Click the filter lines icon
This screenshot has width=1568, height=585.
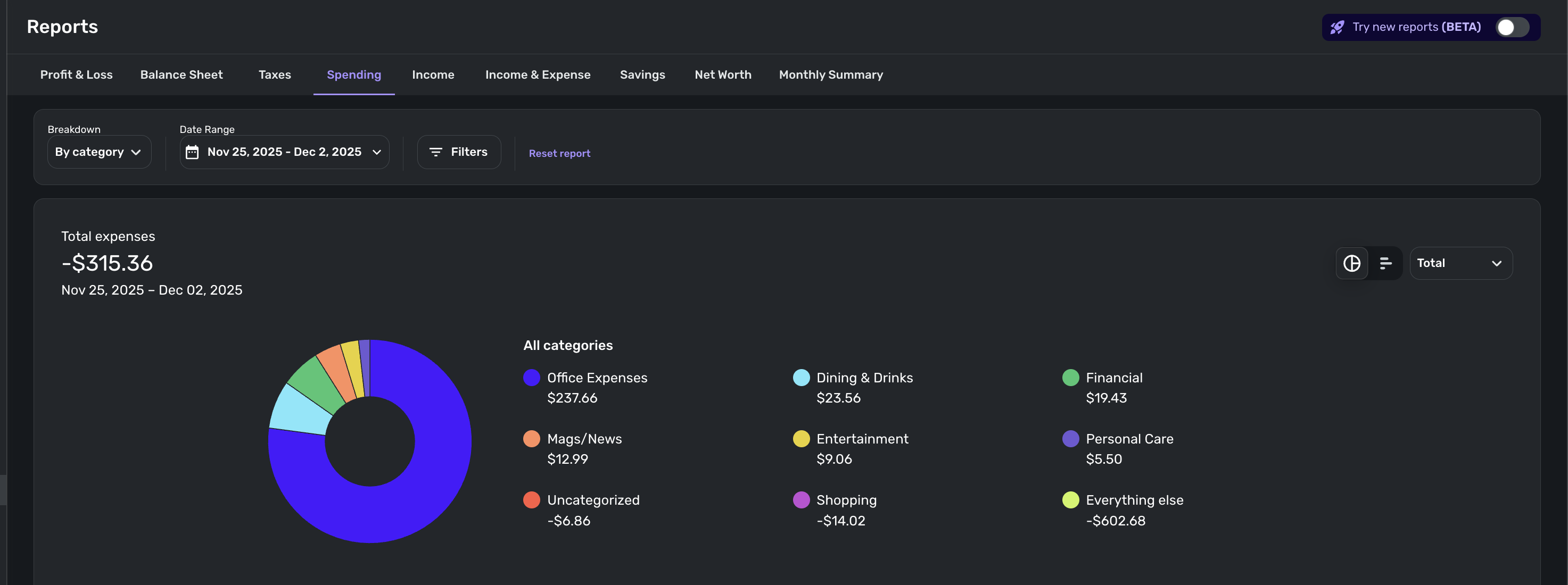point(435,152)
